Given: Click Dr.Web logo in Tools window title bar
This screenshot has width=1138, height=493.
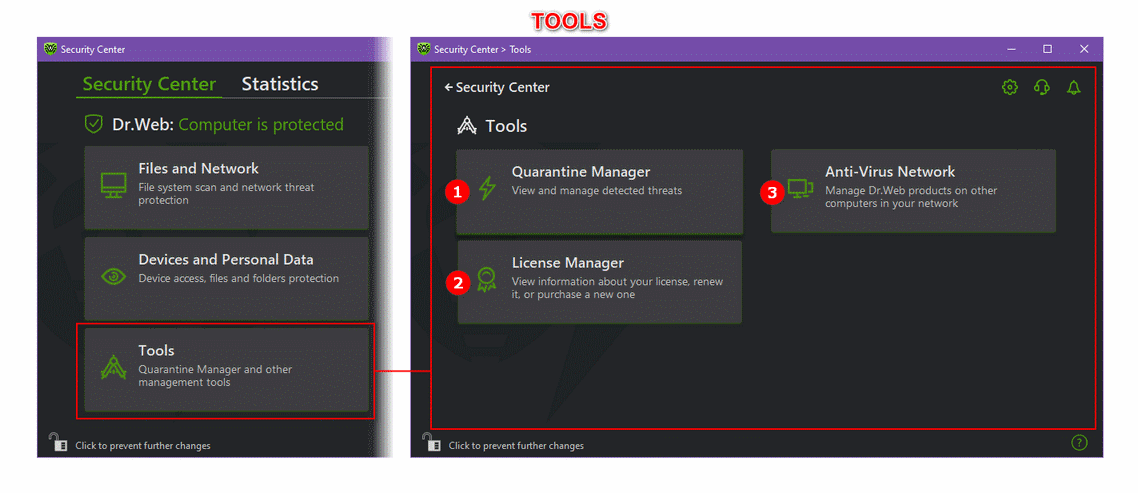Looking at the screenshot, I should 424,49.
